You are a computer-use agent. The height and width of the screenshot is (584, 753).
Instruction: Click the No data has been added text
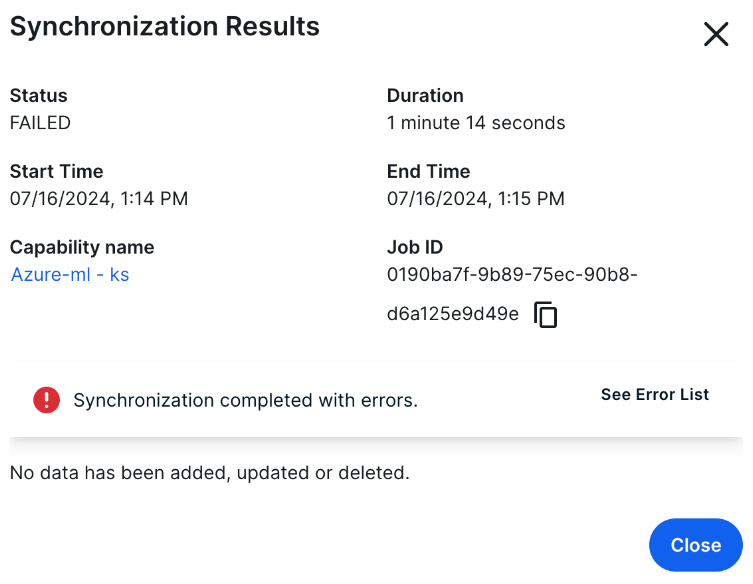point(209,473)
